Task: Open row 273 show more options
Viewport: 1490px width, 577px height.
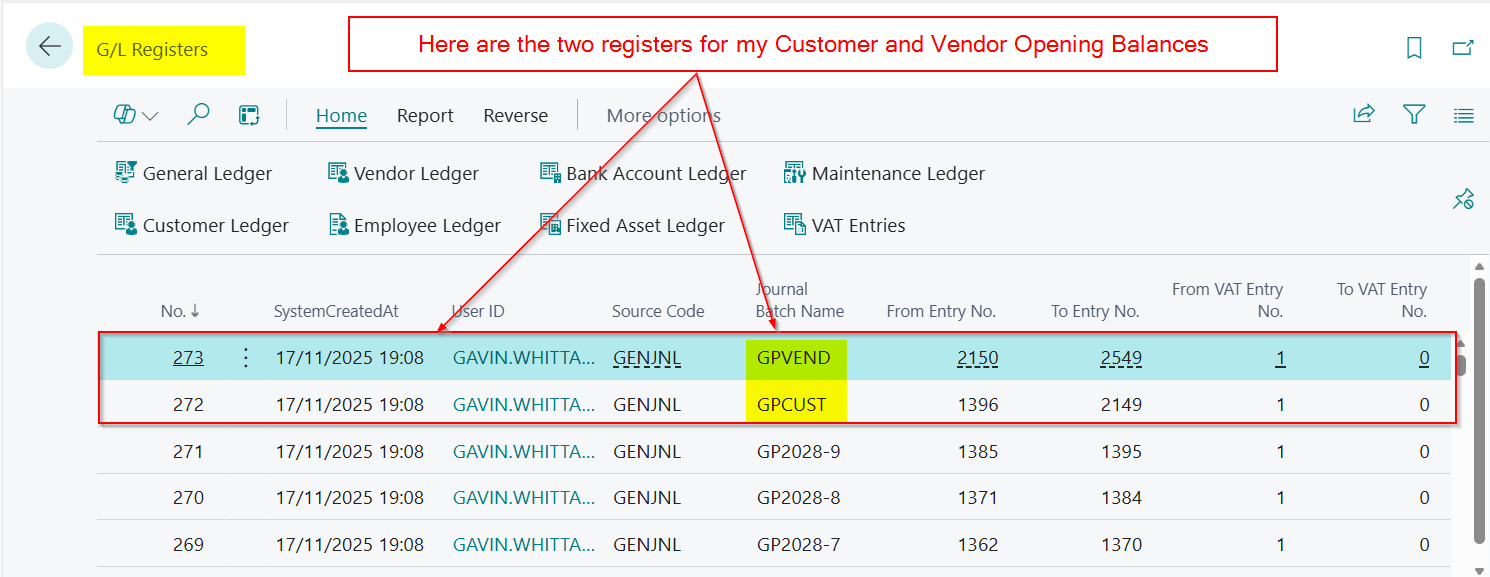Action: (247, 358)
